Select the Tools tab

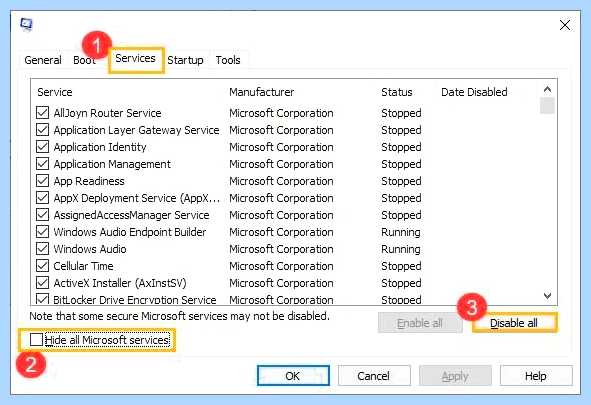tap(228, 60)
